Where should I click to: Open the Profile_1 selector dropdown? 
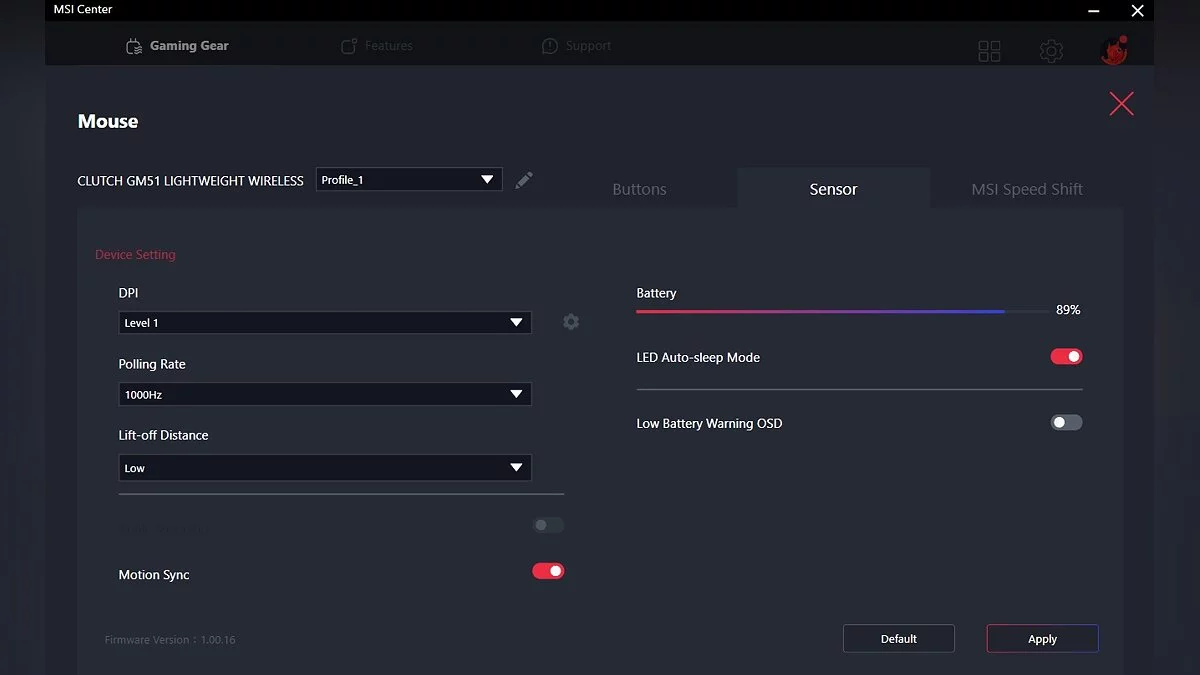409,180
